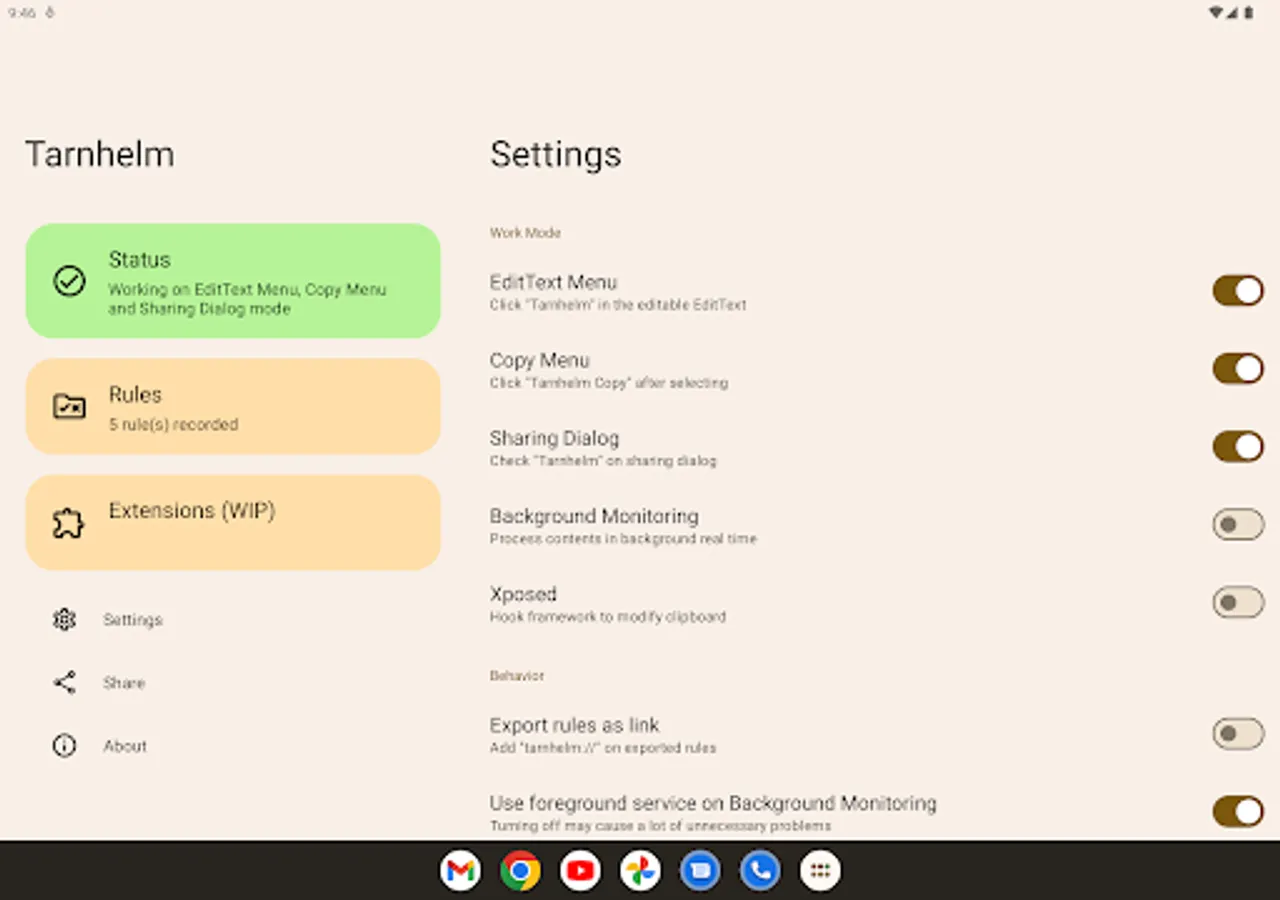Click the About info icon
This screenshot has width=1280, height=900.
click(64, 746)
